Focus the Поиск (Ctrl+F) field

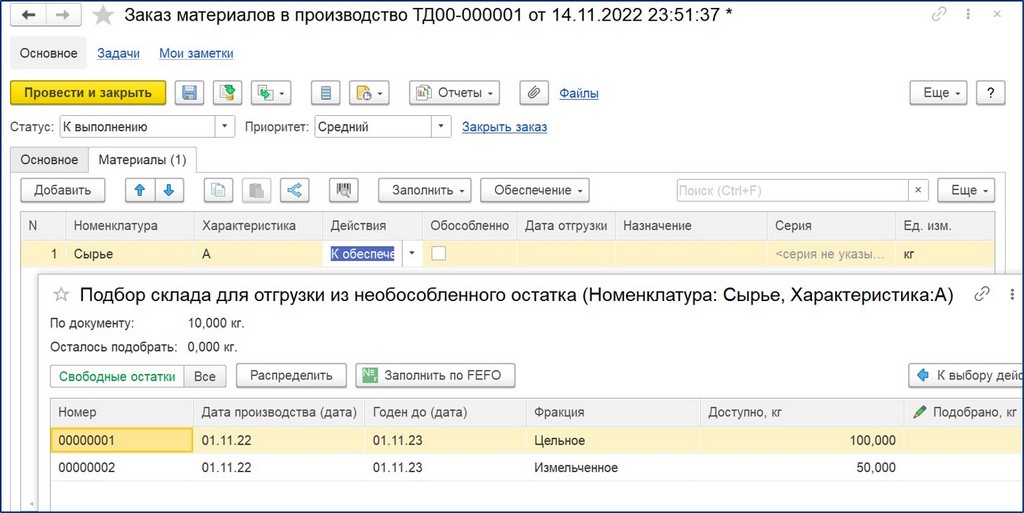click(792, 191)
